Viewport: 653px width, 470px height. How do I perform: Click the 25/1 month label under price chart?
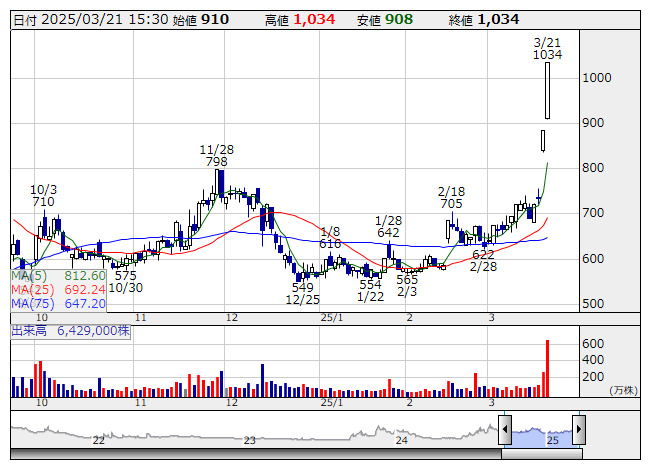332,318
